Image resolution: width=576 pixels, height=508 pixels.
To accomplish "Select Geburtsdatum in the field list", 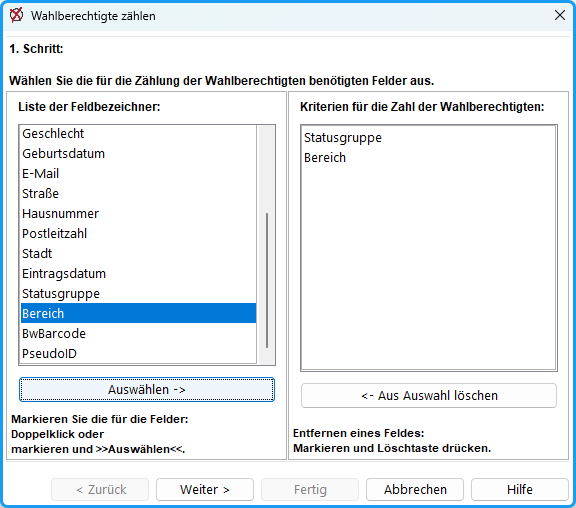I will (138, 154).
